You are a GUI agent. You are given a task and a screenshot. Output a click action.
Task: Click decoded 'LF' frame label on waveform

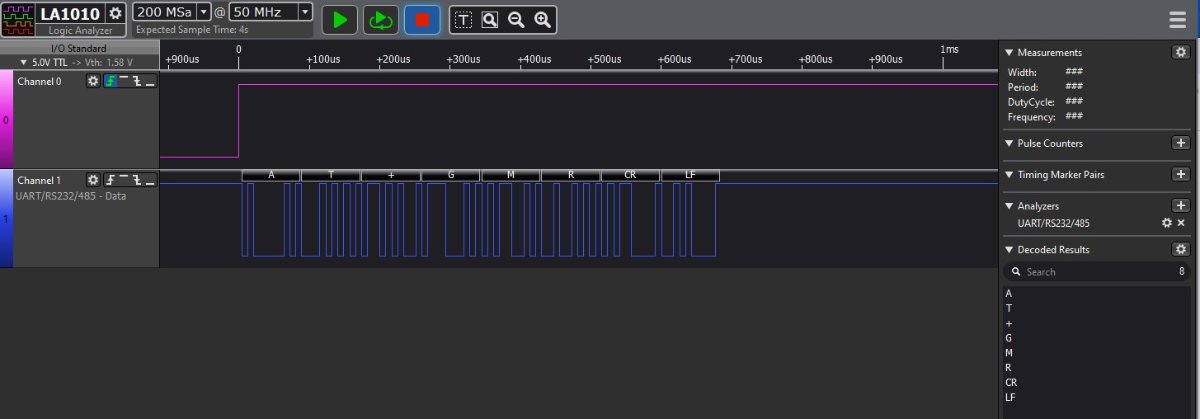[x=690, y=175]
